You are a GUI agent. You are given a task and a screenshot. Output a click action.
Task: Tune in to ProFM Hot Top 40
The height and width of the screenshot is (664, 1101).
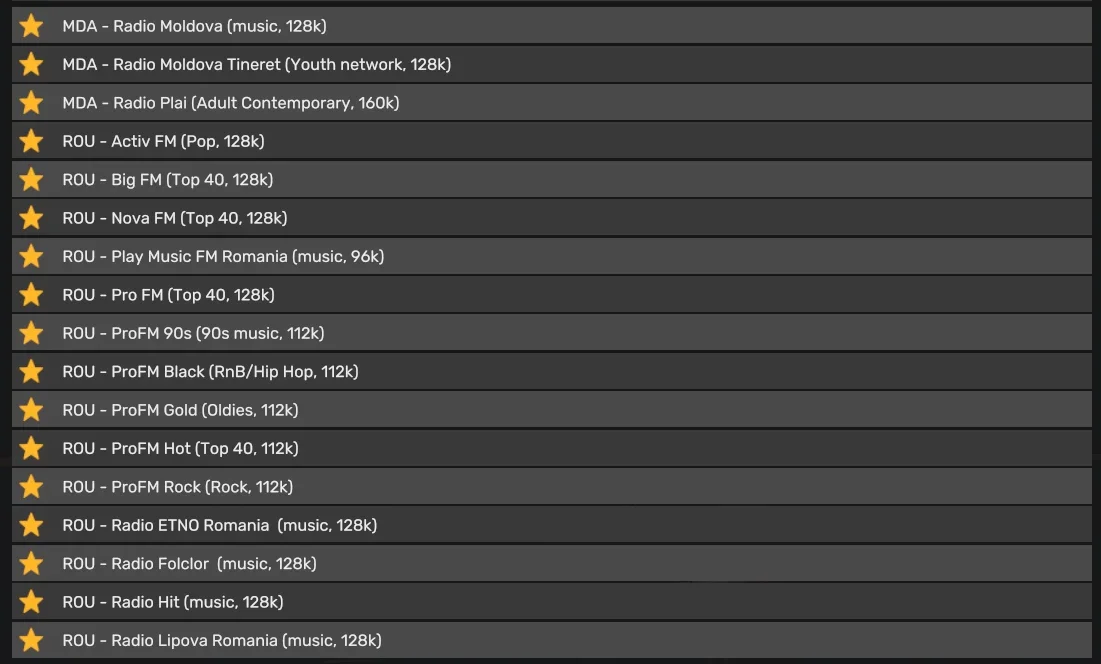coord(180,449)
